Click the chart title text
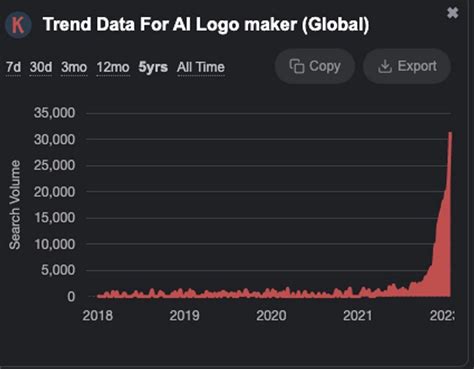The image size is (474, 369). click(x=206, y=25)
